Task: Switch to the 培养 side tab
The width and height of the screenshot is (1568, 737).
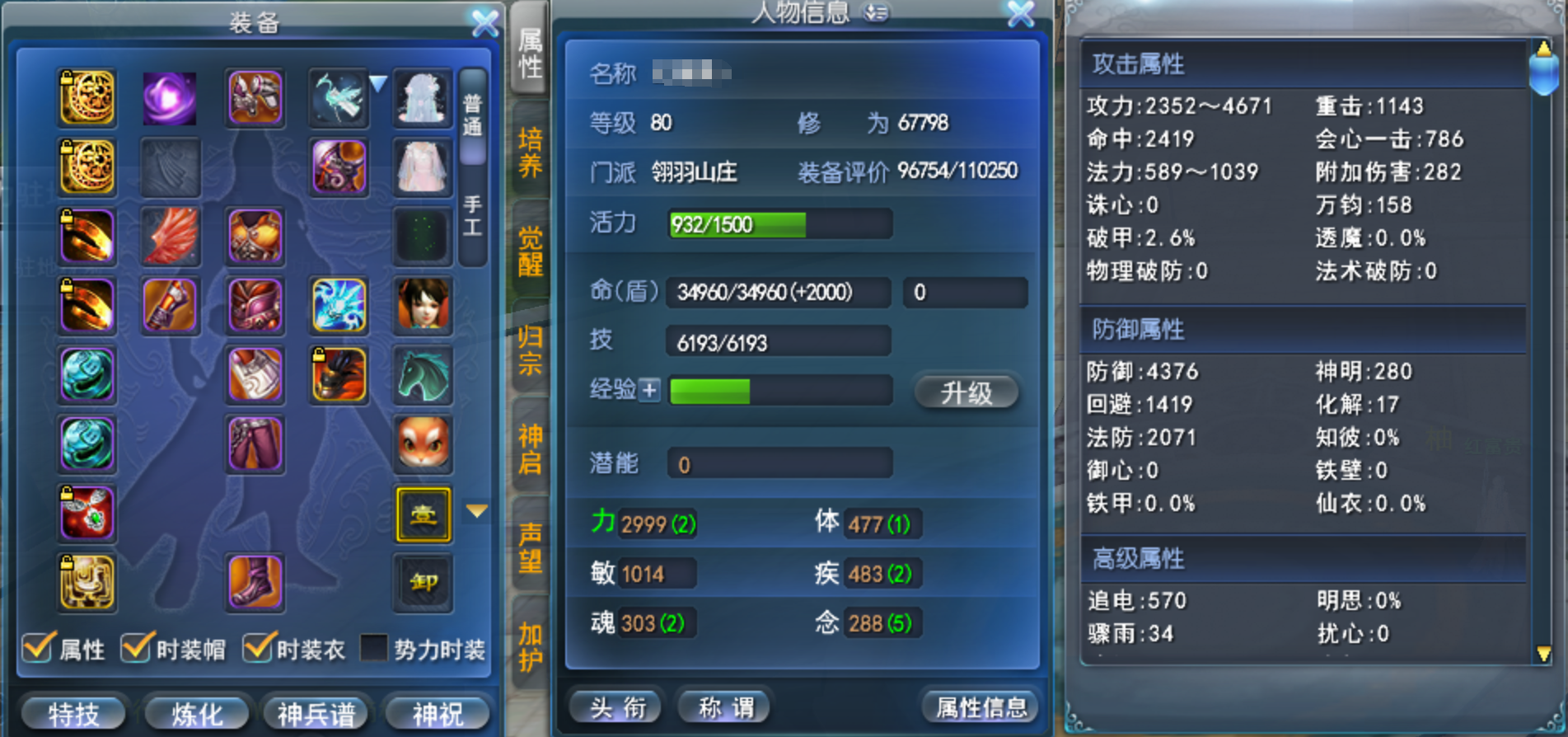Action: pos(530,153)
